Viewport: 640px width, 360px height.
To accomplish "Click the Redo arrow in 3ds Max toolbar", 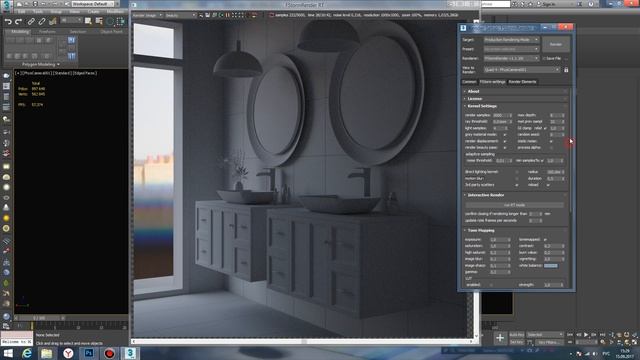I will [x=18, y=21].
